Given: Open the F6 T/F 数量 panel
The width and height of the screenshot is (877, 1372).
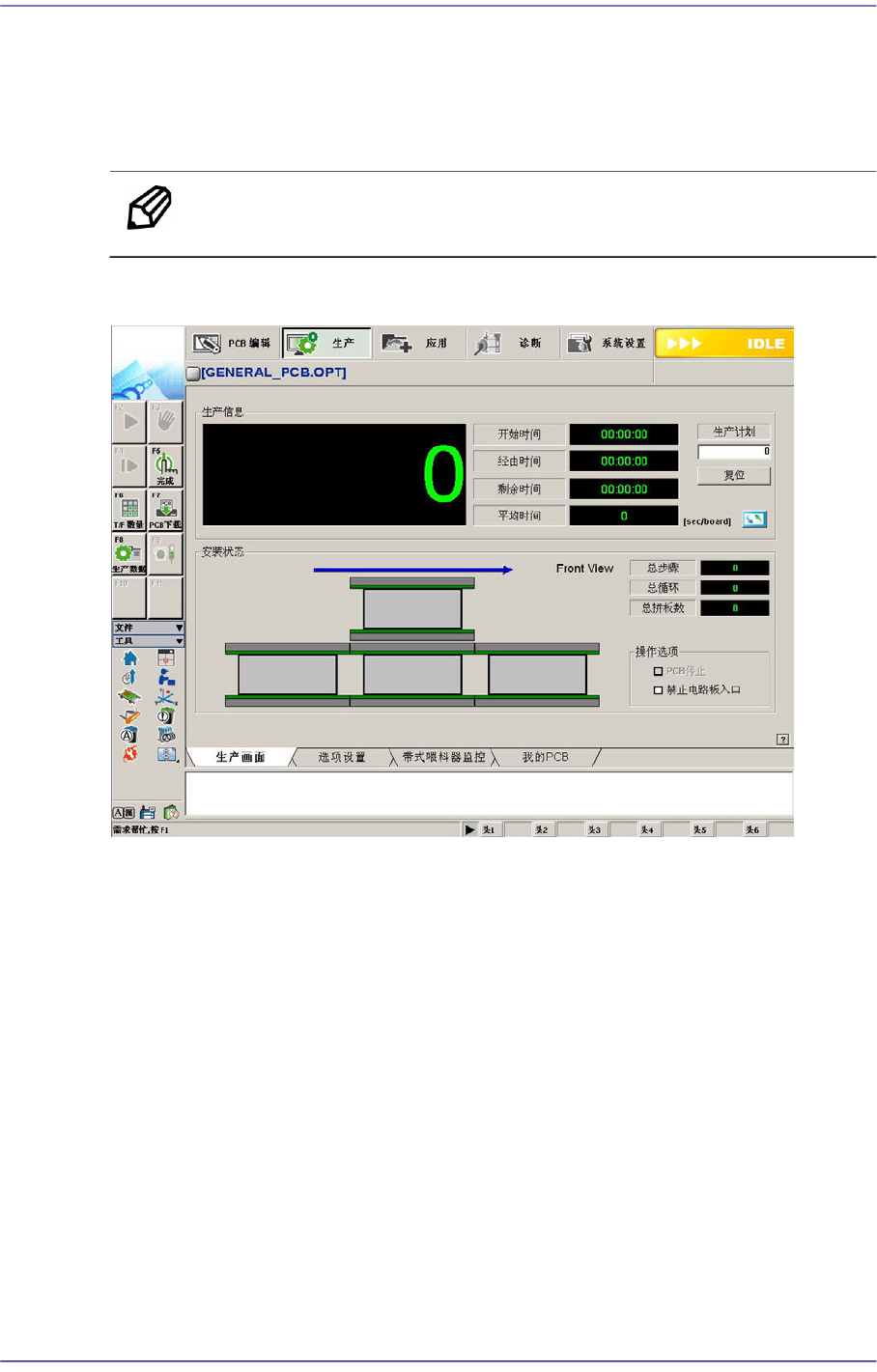Looking at the screenshot, I should (129, 510).
